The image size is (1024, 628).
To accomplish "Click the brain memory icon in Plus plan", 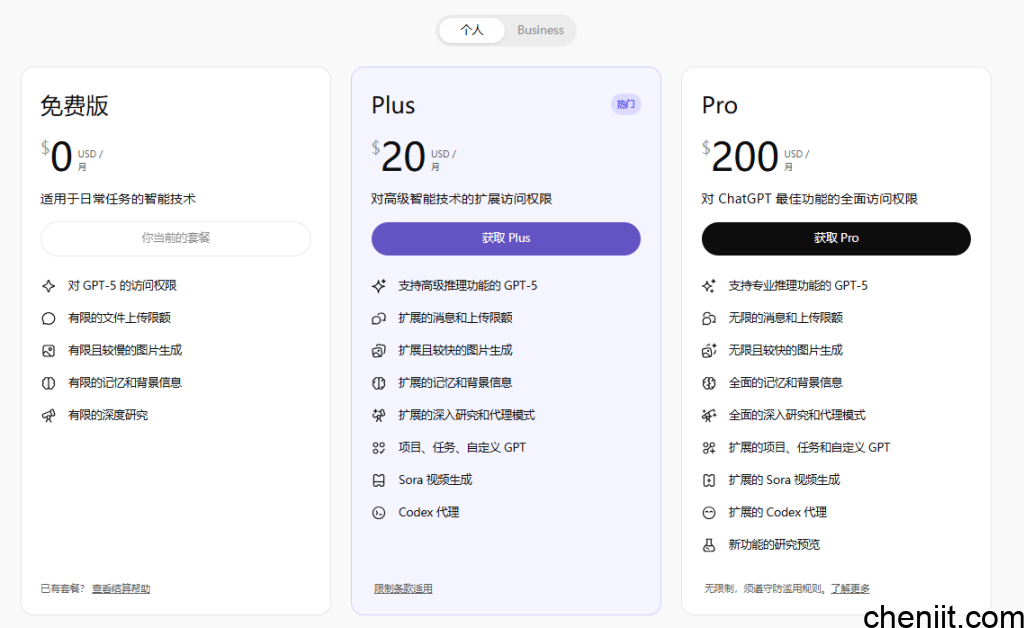I will pyautogui.click(x=379, y=383).
